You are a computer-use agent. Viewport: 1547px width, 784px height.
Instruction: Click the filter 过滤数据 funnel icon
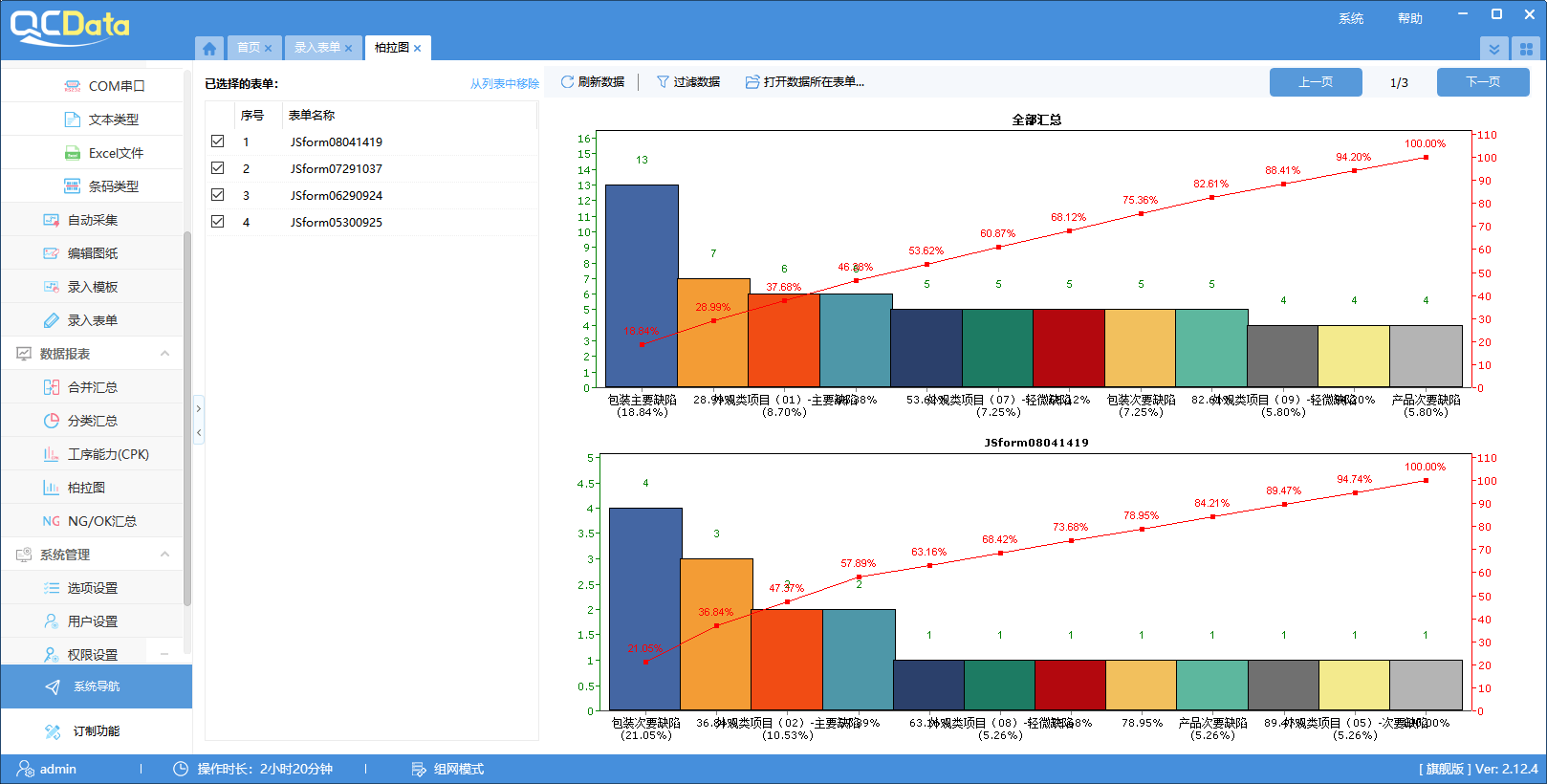pos(663,82)
